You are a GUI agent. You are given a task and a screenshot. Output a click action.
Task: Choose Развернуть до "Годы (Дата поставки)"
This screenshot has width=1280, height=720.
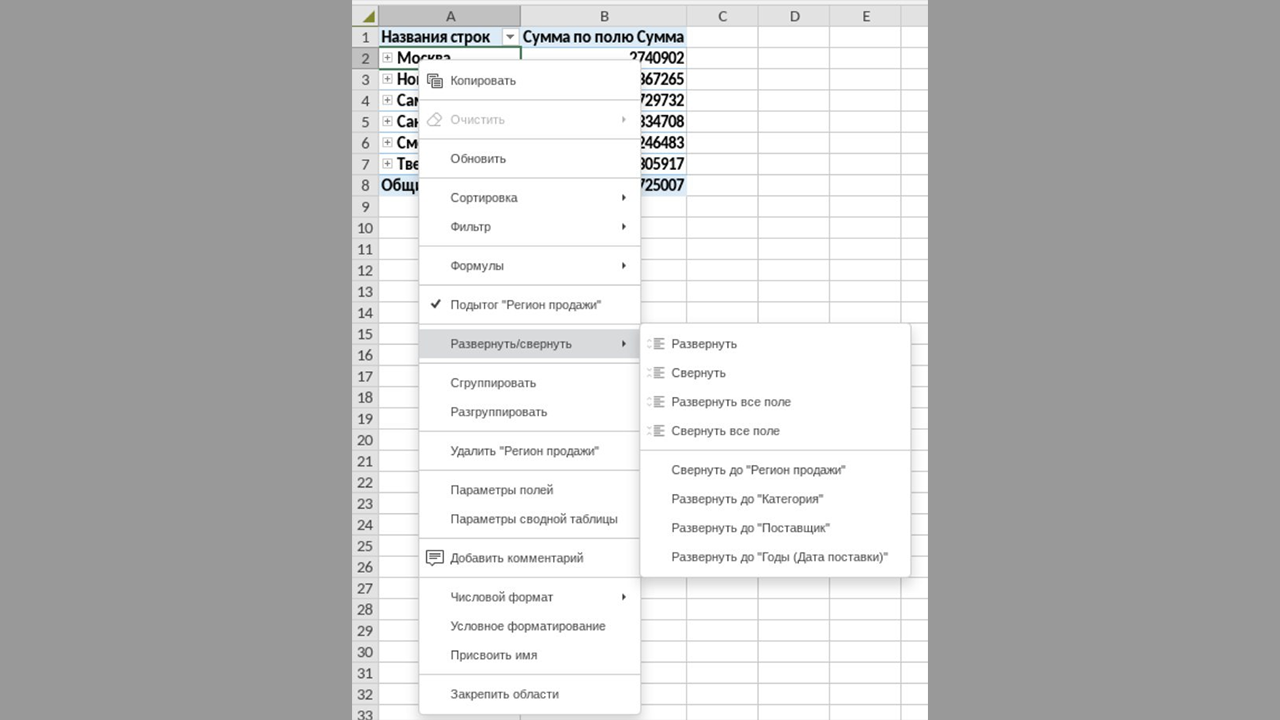(x=775, y=557)
